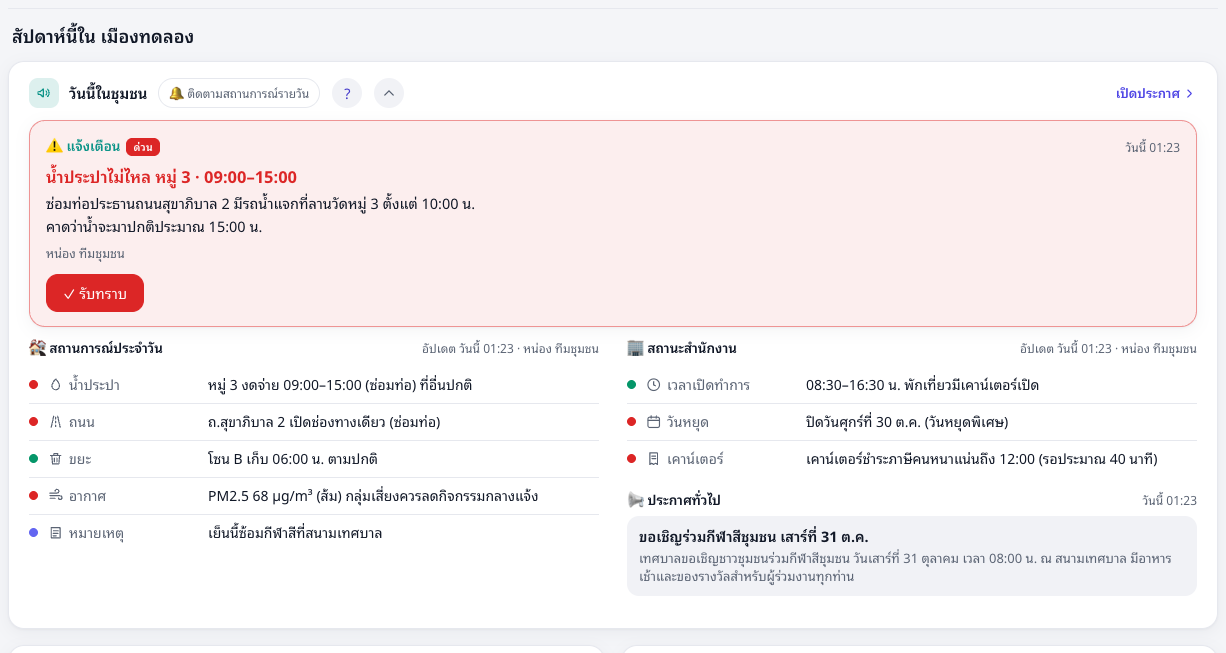Click the green dot for เวลาเปิดทำการ
The image size is (1226, 653).
pos(631,385)
